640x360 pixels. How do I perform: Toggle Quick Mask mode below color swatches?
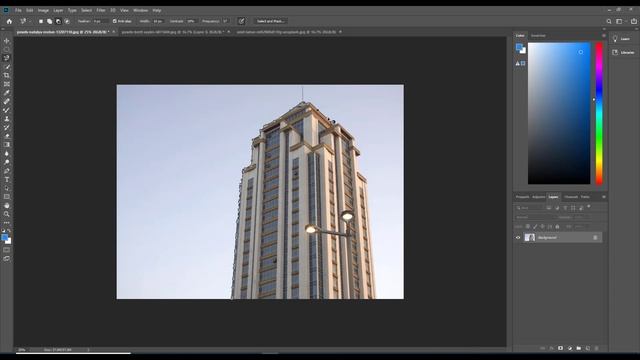pyautogui.click(x=7, y=250)
